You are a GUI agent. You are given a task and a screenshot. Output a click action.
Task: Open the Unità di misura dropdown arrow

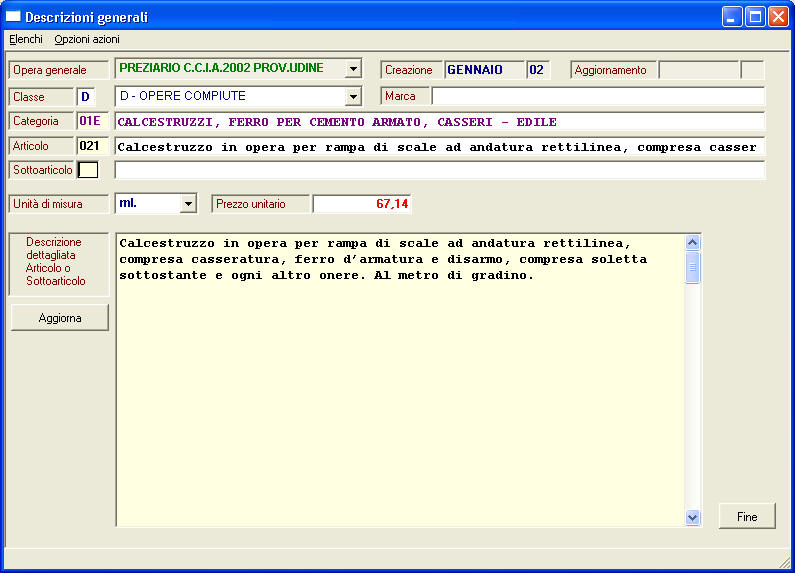(x=188, y=204)
